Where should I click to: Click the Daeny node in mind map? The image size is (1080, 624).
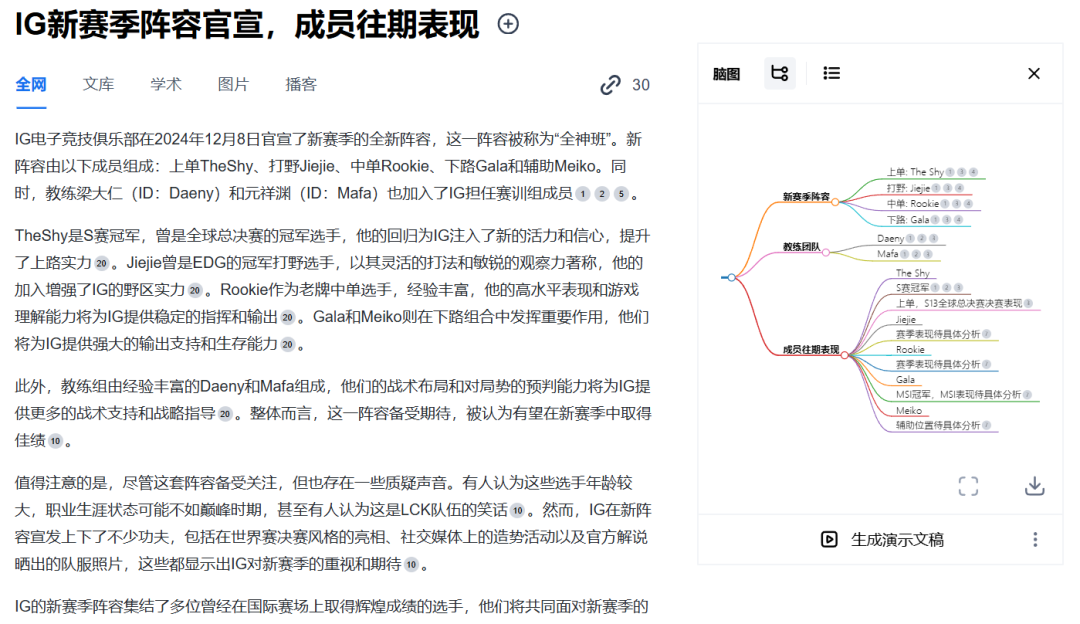pos(890,238)
